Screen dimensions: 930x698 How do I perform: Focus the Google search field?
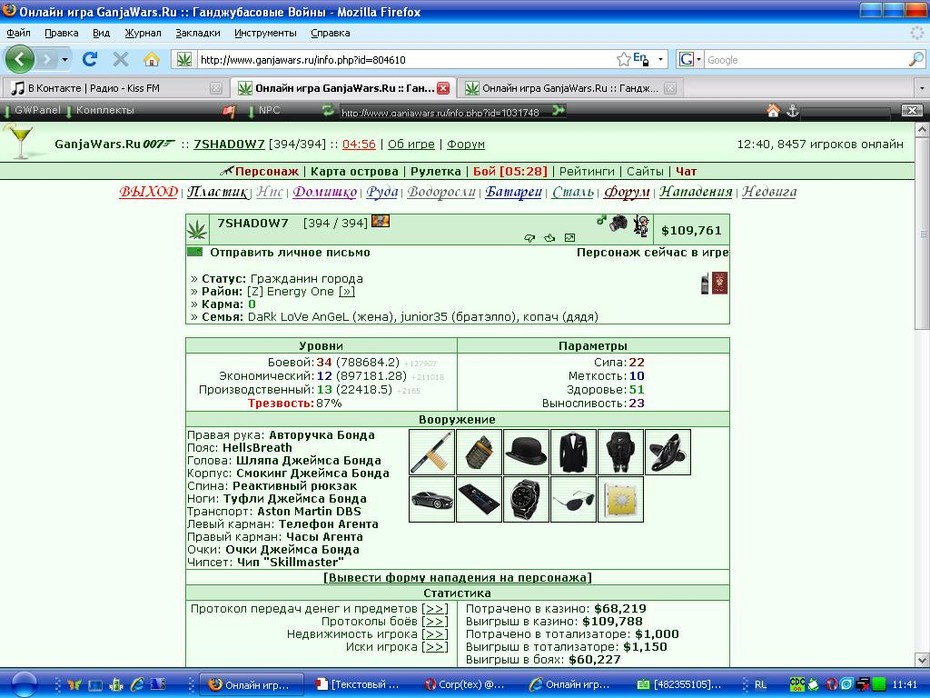(x=806, y=60)
